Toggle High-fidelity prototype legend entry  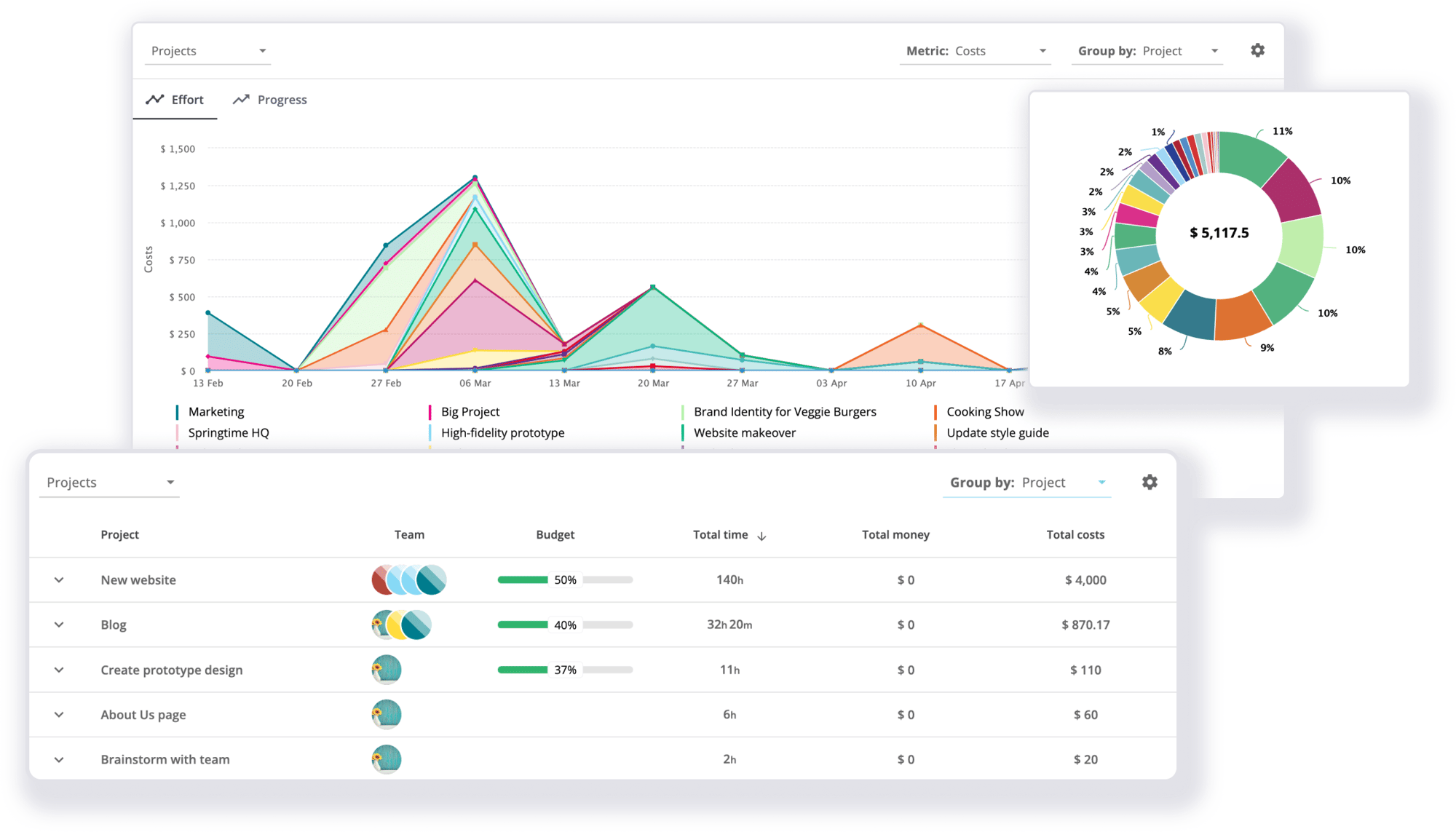[x=497, y=433]
